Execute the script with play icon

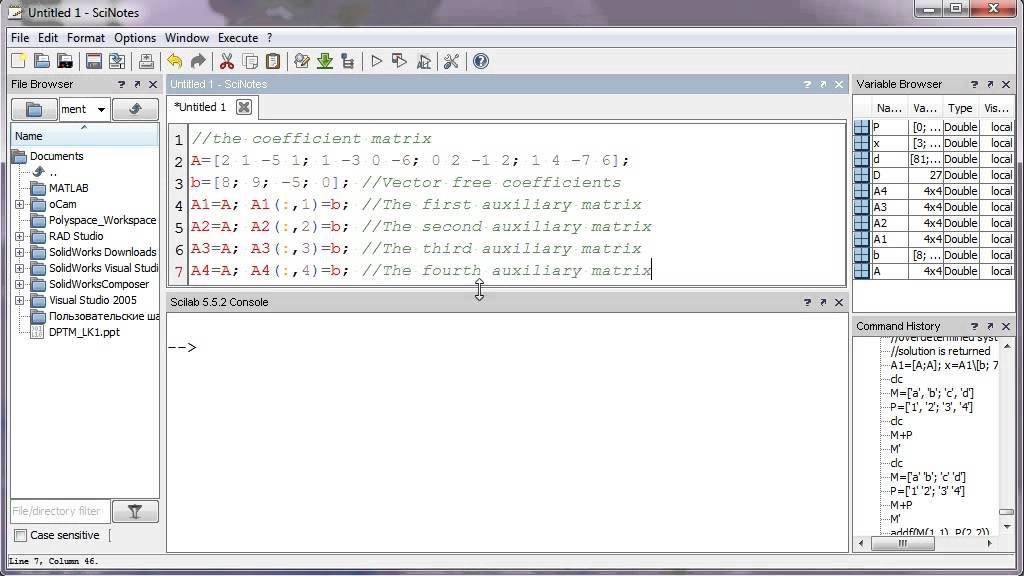(376, 61)
